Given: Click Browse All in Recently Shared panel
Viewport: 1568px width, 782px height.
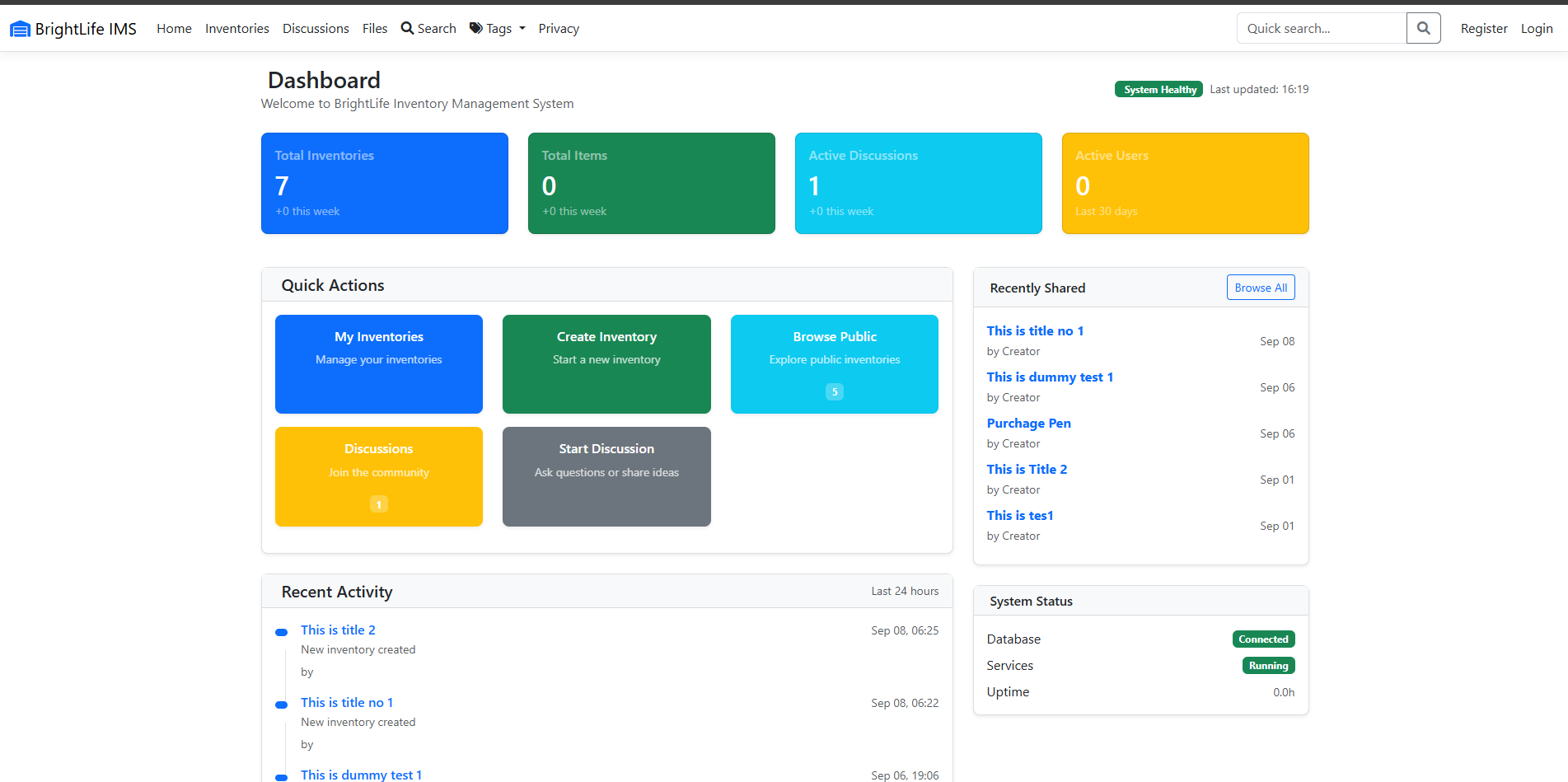Looking at the screenshot, I should pyautogui.click(x=1261, y=287).
